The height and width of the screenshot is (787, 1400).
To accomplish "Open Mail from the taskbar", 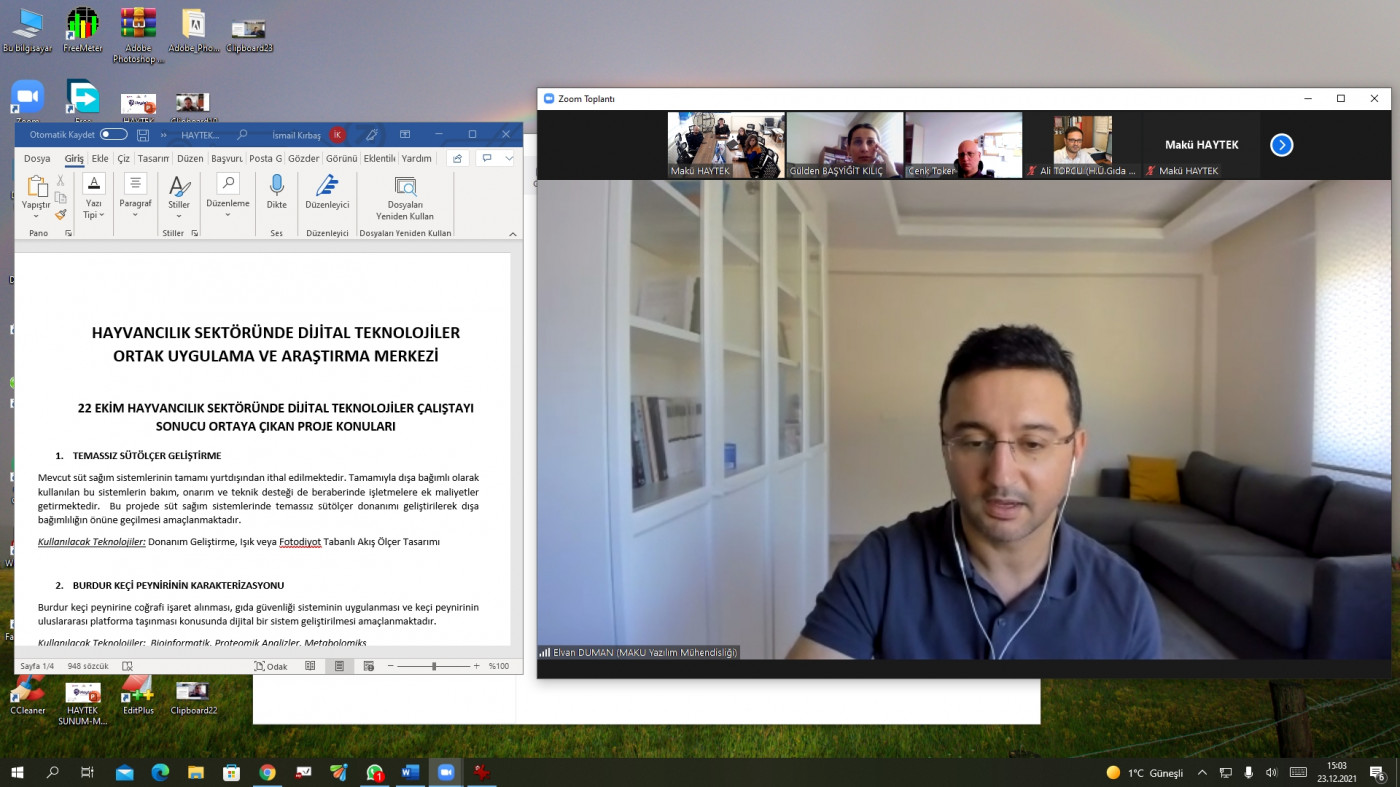I will pos(125,772).
